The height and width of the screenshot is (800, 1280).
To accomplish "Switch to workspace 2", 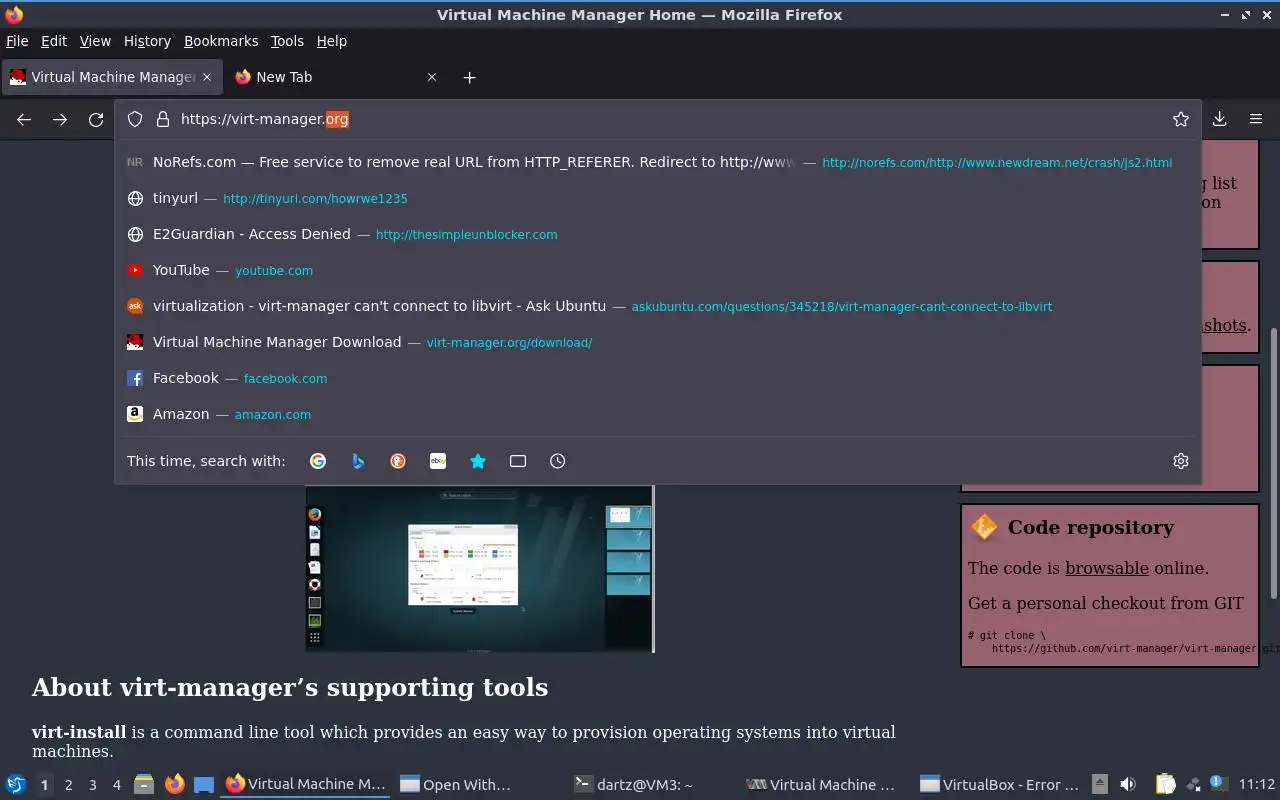I will 68,785.
